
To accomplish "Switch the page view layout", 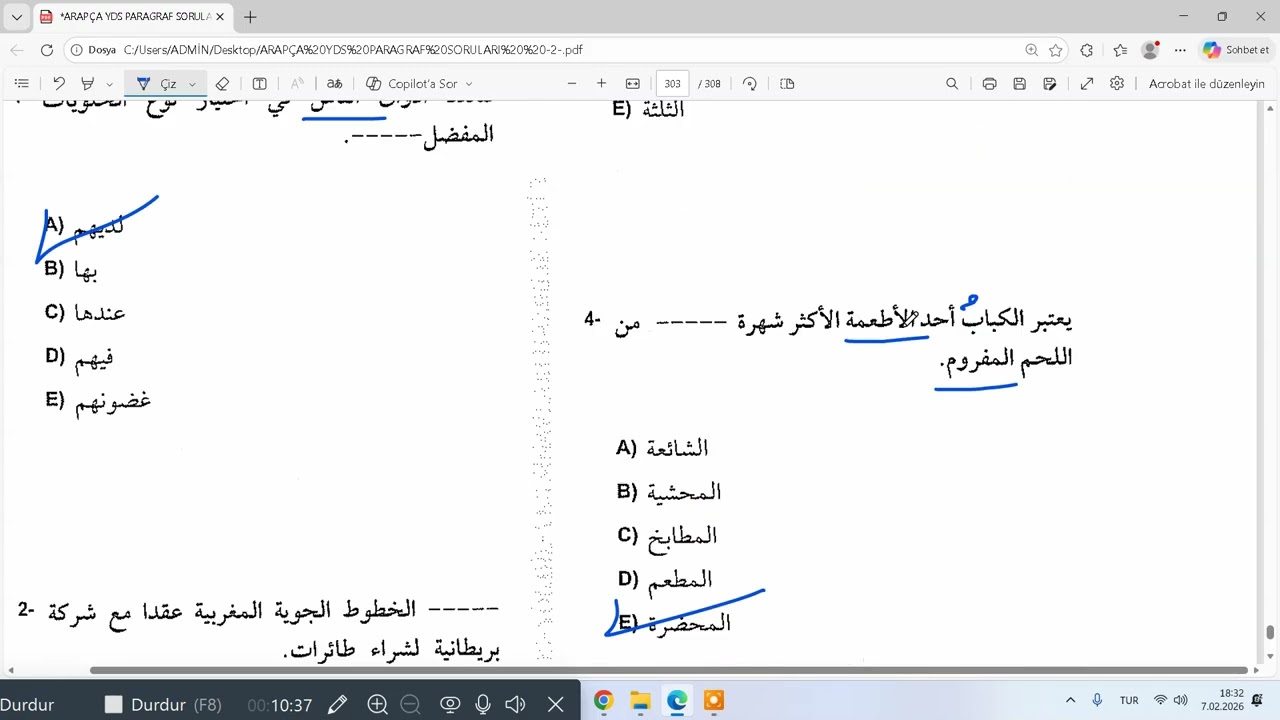I will tap(787, 84).
